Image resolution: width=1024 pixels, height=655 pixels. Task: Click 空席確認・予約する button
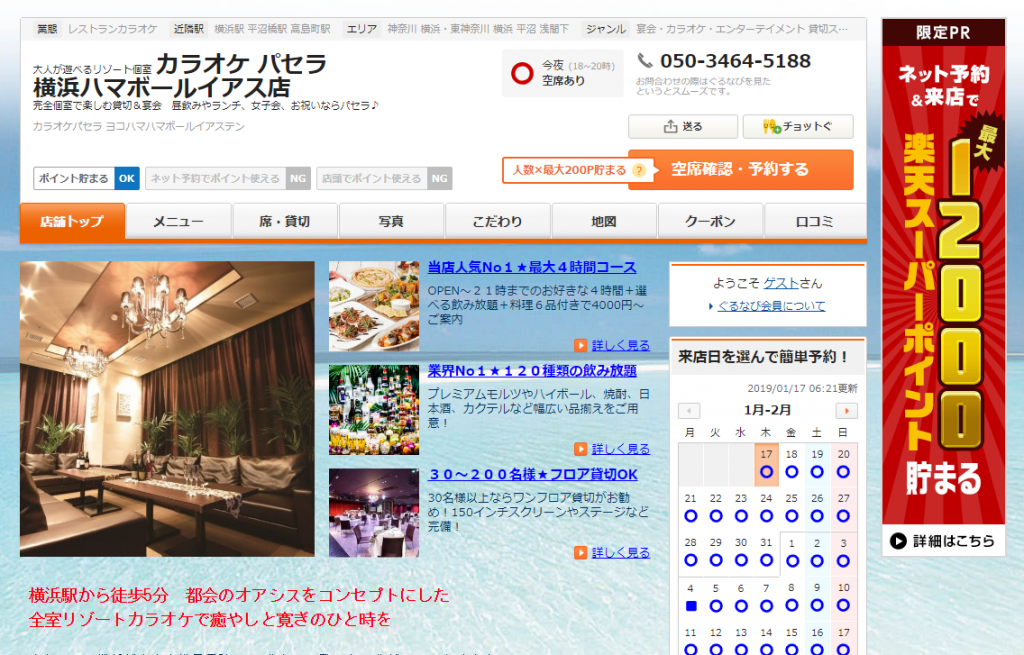pyautogui.click(x=740, y=170)
